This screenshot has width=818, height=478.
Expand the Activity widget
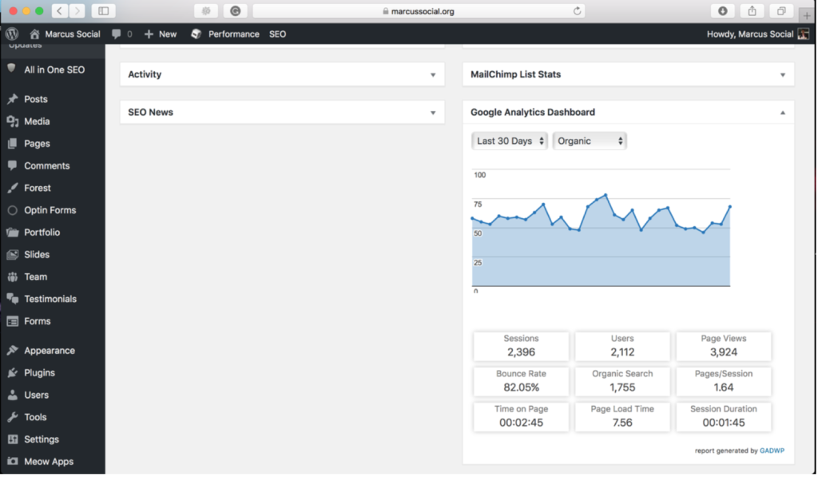click(x=432, y=75)
